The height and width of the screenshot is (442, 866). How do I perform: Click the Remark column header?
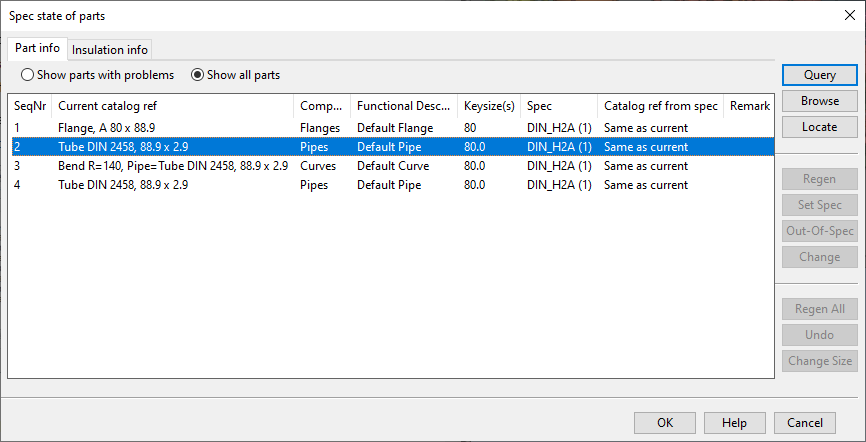749,106
